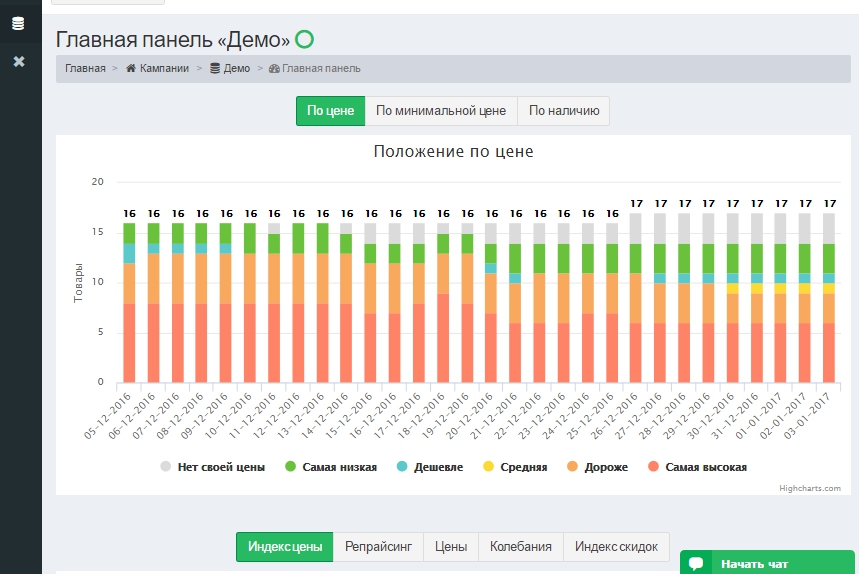Image resolution: width=859 pixels, height=574 pixels.
Task: Click the home icon before Кампании breadcrumb
Action: (x=130, y=68)
